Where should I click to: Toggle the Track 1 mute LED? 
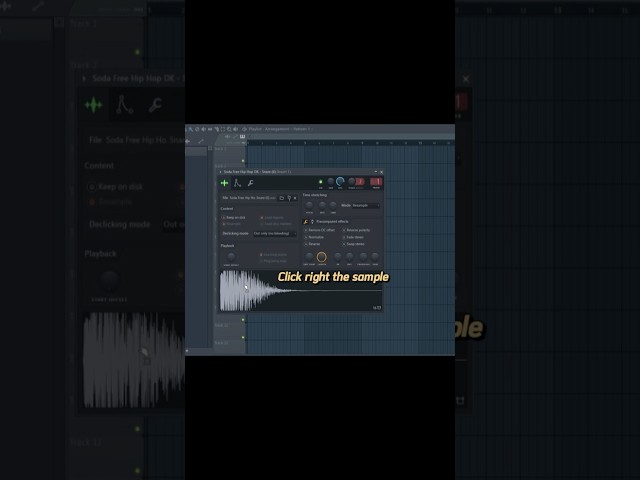[x=243, y=161]
